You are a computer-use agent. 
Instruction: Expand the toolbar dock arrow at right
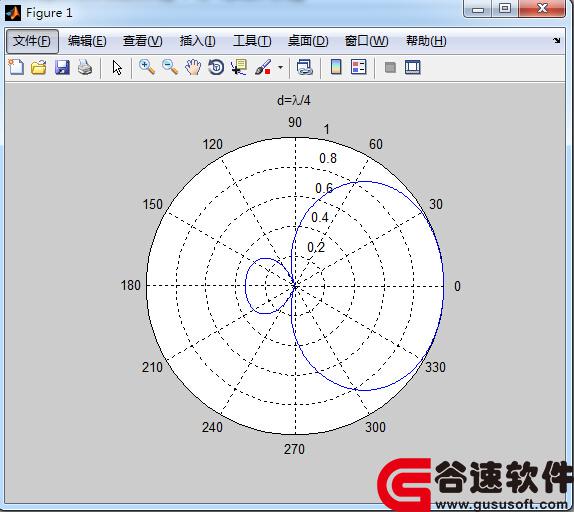point(557,41)
